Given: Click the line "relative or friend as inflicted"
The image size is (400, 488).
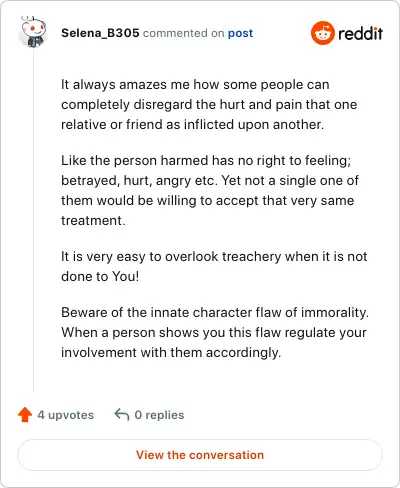Looking at the screenshot, I should coord(192,124).
